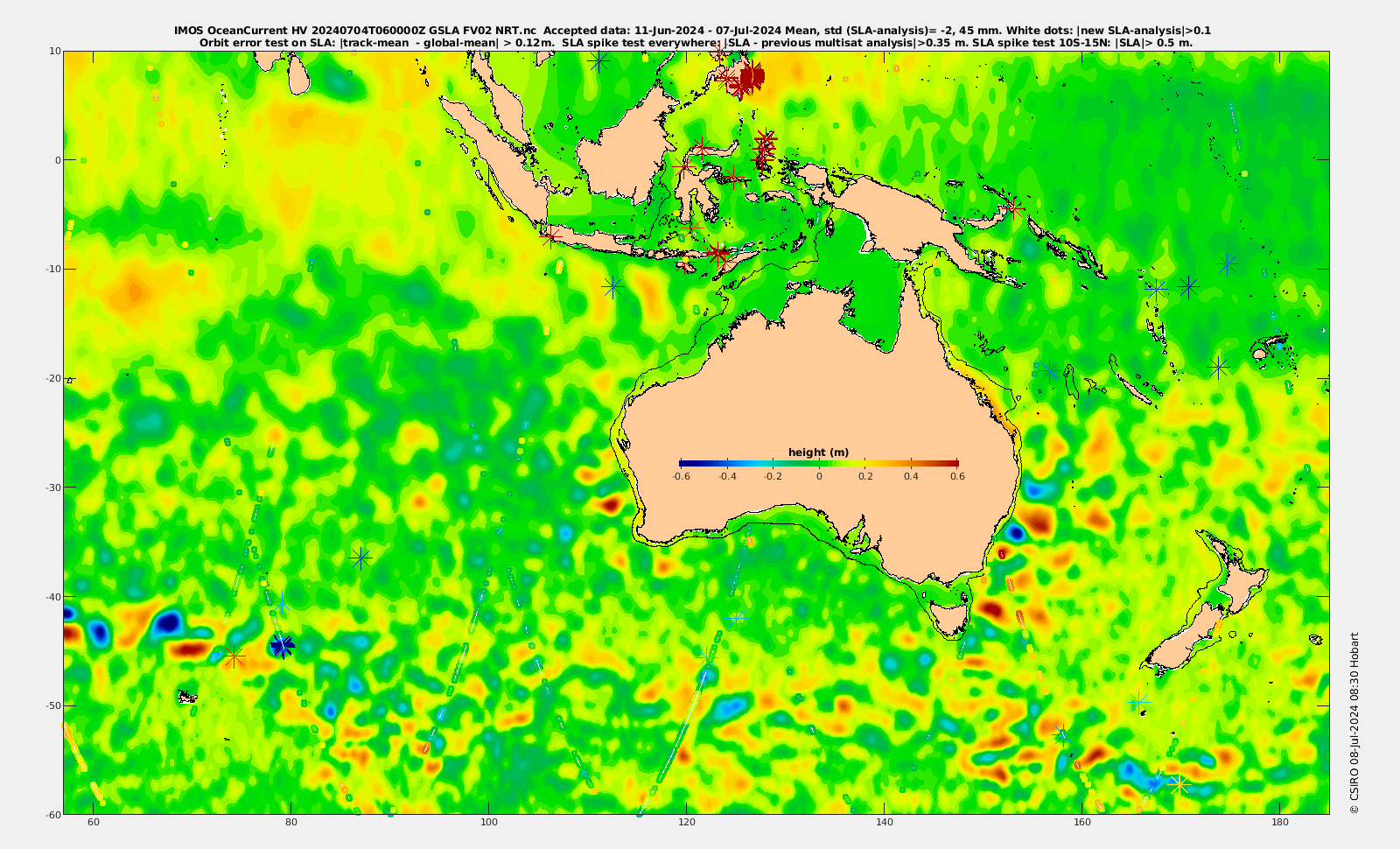
Task: Click the orange star marker near 74E, 45S
Action: (x=234, y=656)
